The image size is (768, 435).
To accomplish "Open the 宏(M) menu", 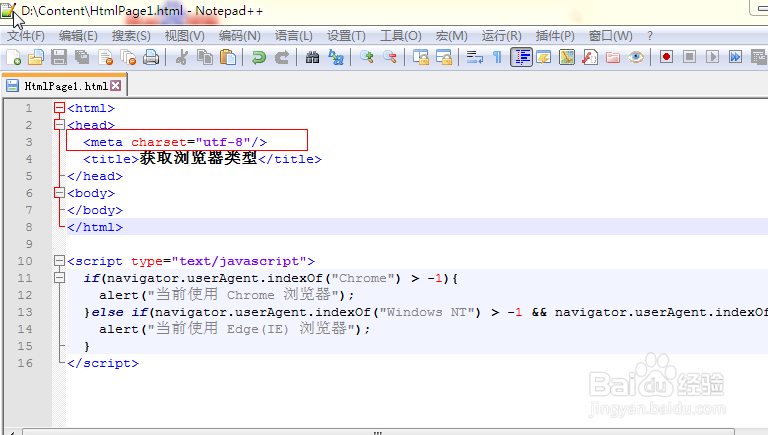I will 451,36.
